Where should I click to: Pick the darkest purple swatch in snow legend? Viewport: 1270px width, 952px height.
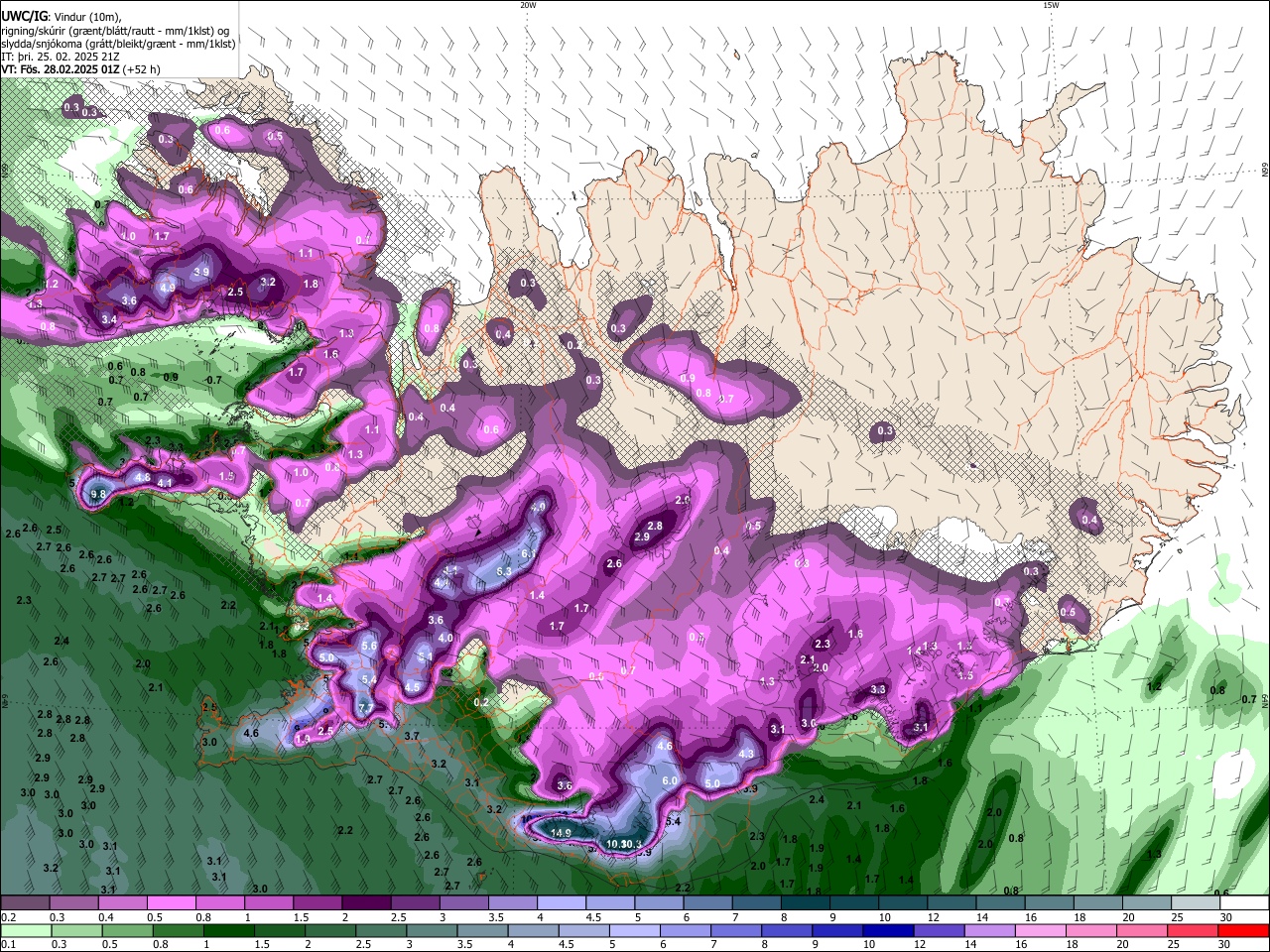(366, 902)
